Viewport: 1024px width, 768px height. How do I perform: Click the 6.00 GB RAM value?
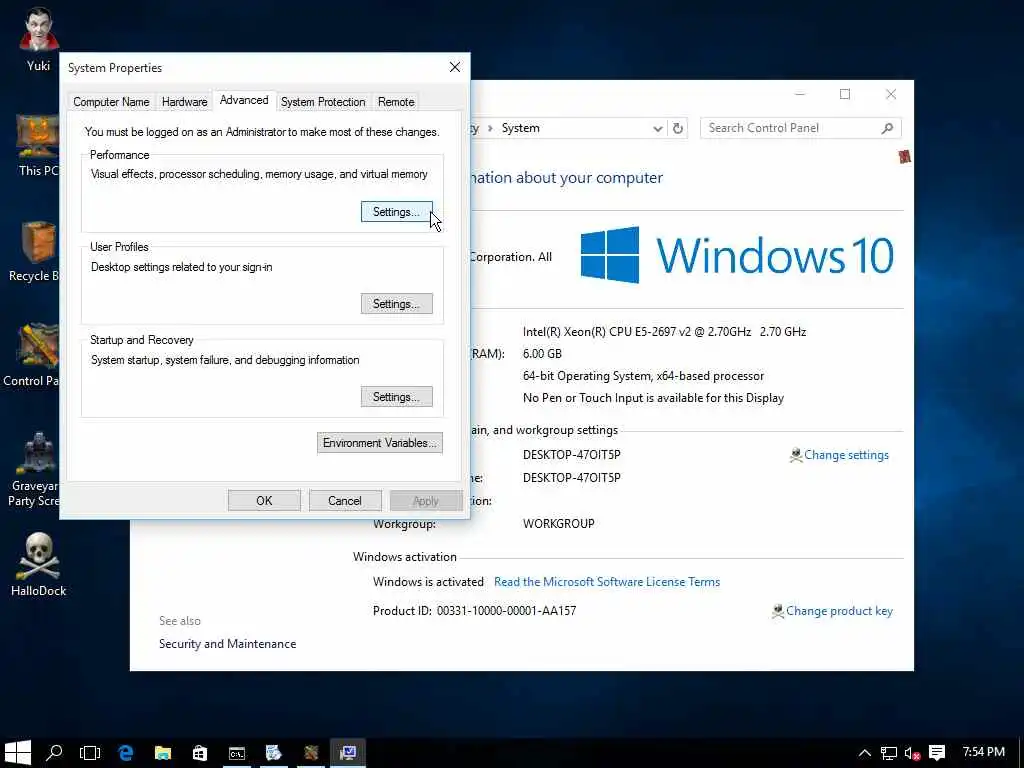[x=542, y=354]
